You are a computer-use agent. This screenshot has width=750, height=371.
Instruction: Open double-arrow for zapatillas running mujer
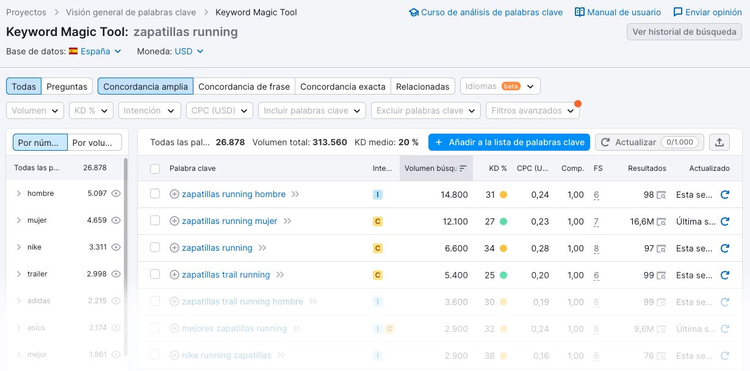click(287, 221)
